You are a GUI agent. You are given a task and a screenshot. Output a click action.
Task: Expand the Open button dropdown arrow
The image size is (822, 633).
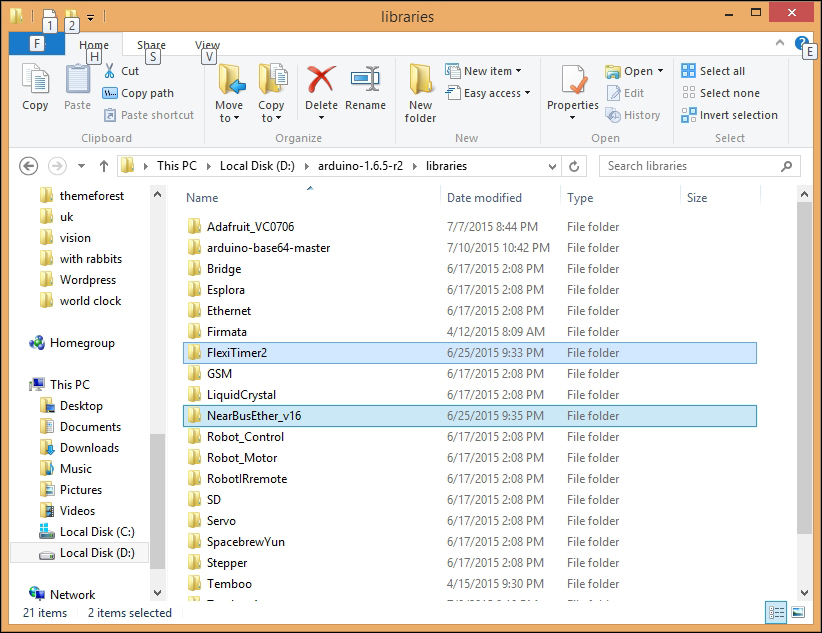(661, 71)
